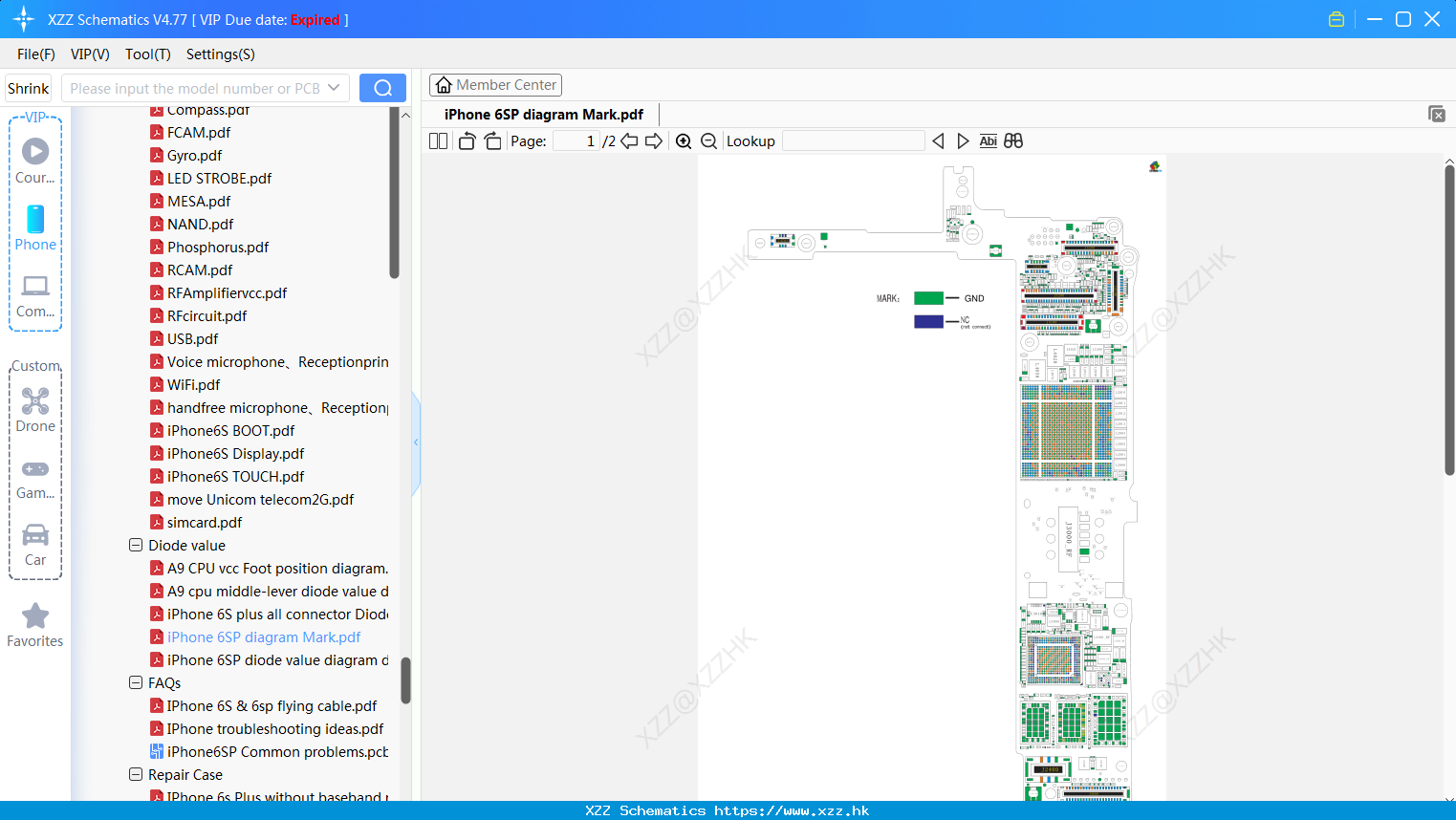This screenshot has width=1456, height=820.
Task: Click the page number field
Action: (576, 141)
